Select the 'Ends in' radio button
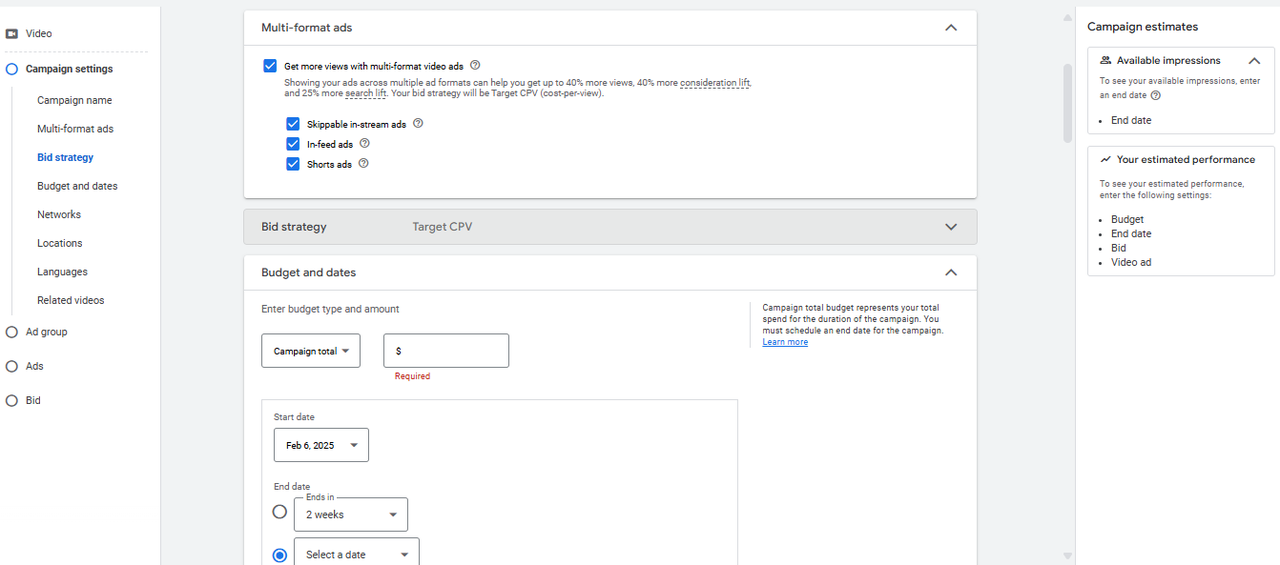Viewport: 1280px width, 565px height. (280, 512)
